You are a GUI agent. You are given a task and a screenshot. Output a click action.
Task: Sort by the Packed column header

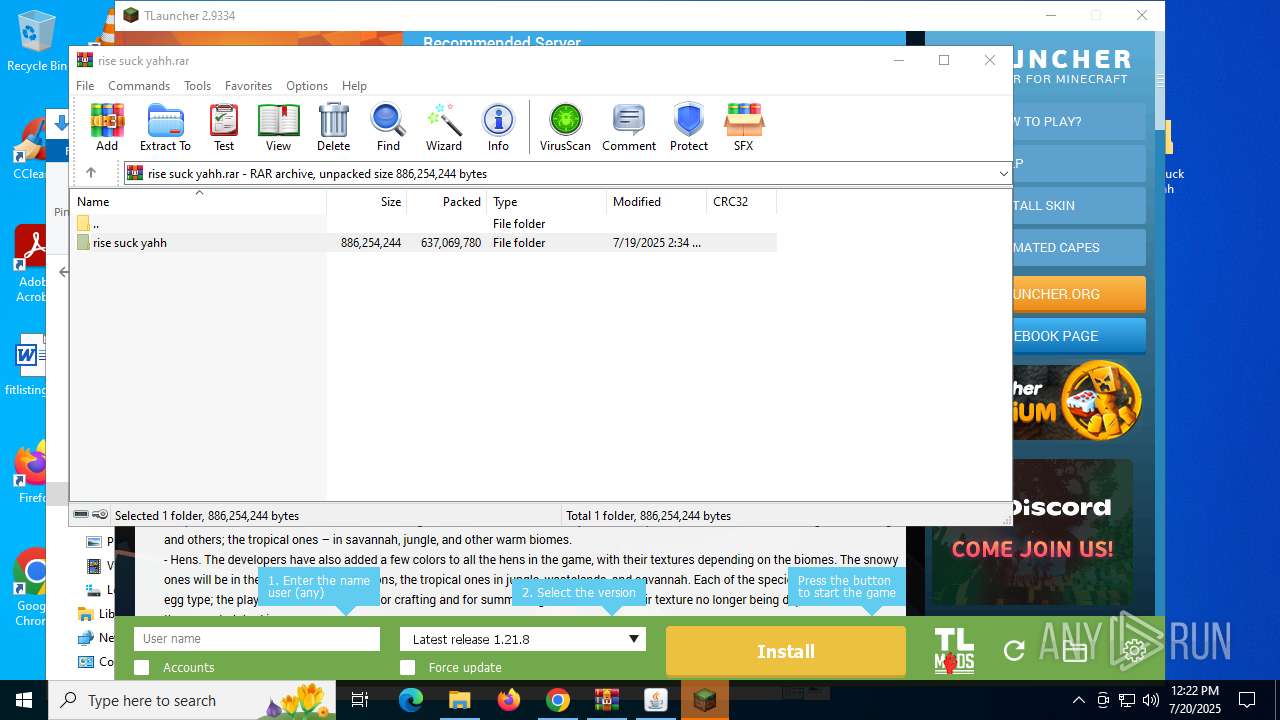(447, 202)
